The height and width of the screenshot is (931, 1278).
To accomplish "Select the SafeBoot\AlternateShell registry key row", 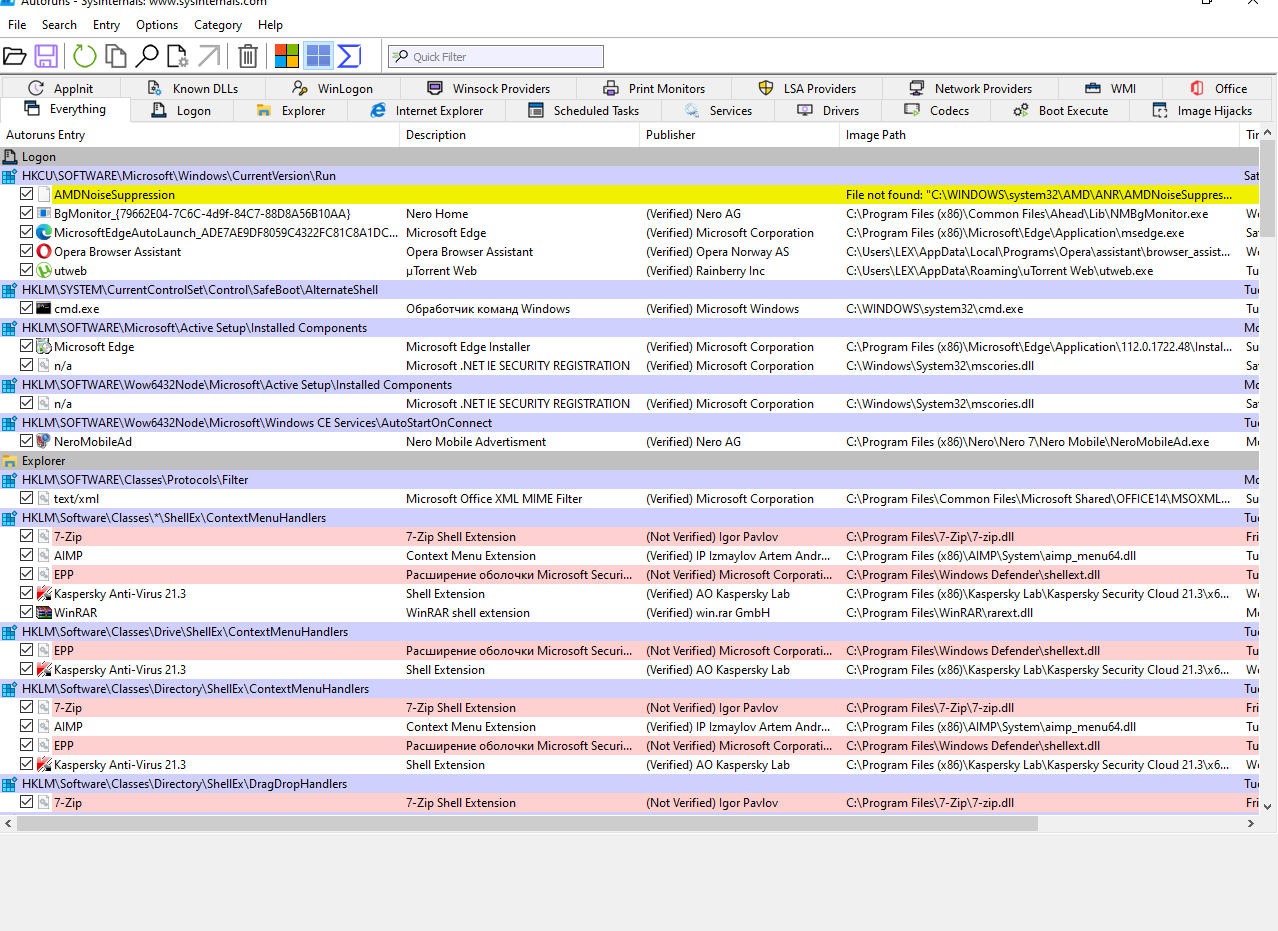I will pyautogui.click(x=630, y=290).
